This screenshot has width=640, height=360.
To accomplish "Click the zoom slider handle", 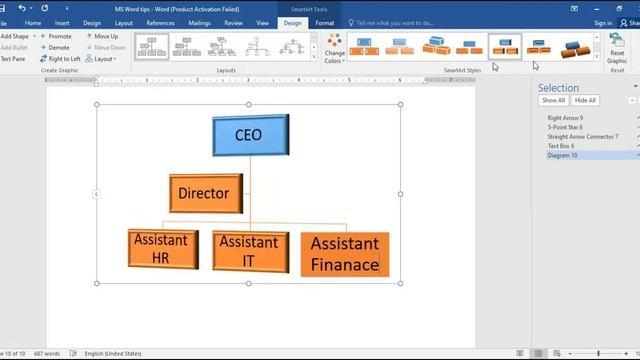I will tap(598, 353).
